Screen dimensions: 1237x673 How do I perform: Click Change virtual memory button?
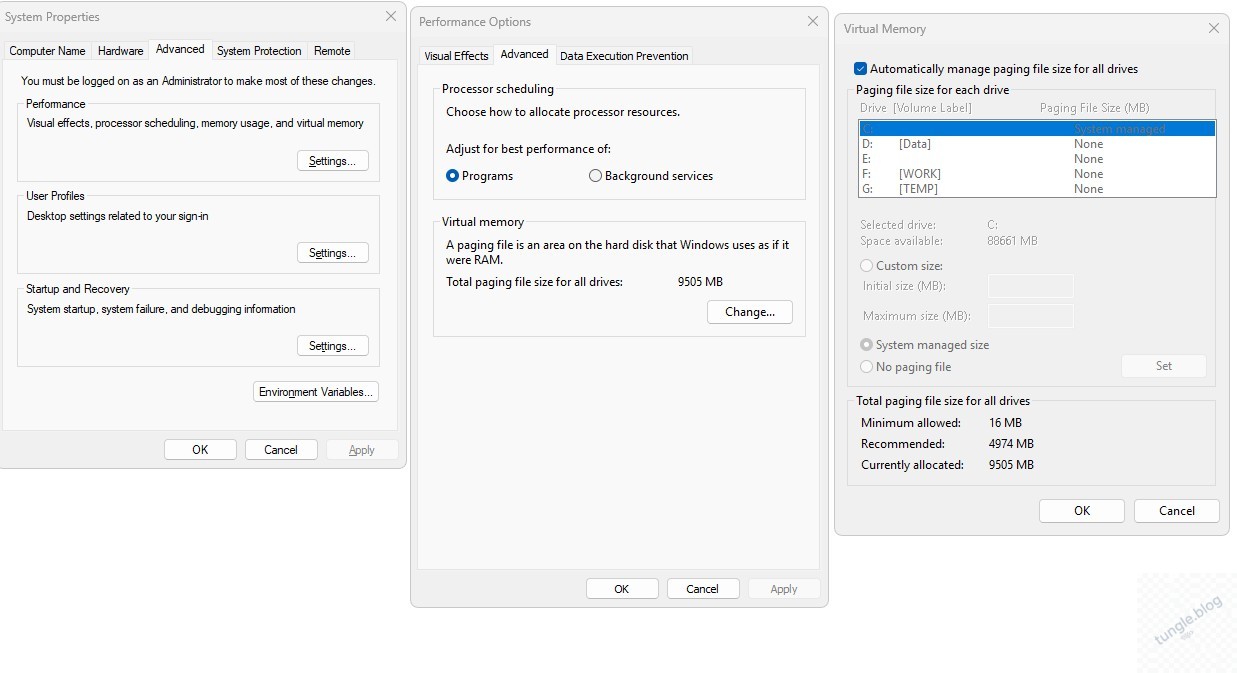[x=750, y=312]
